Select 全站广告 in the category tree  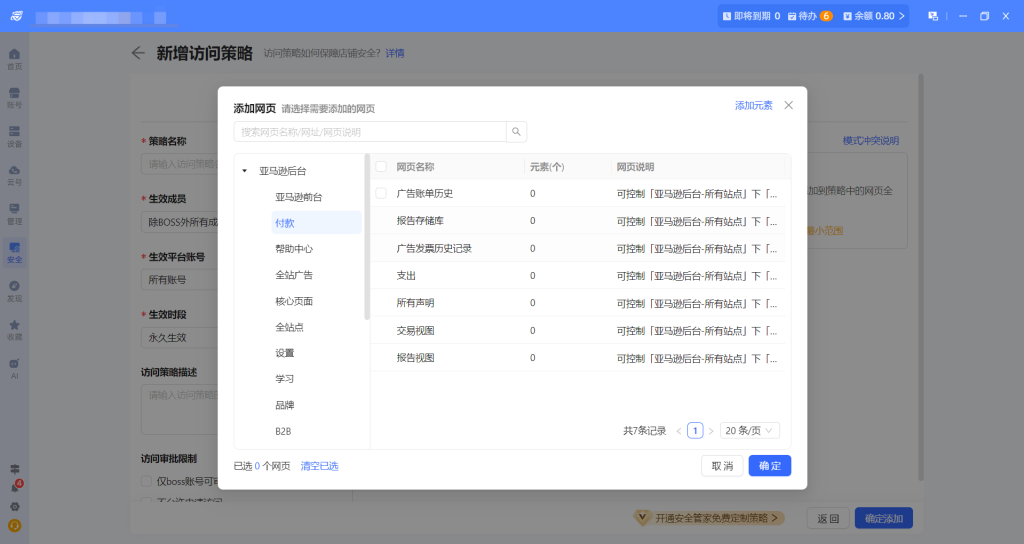click(x=294, y=275)
